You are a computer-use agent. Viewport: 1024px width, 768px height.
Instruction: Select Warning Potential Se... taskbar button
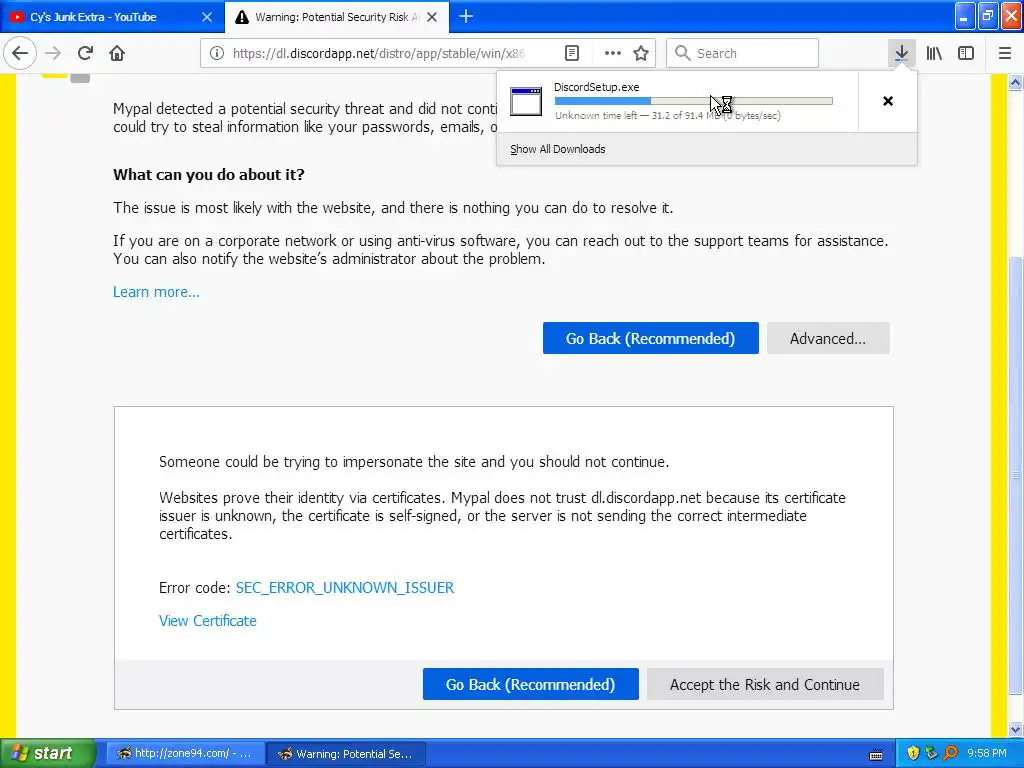pos(347,754)
